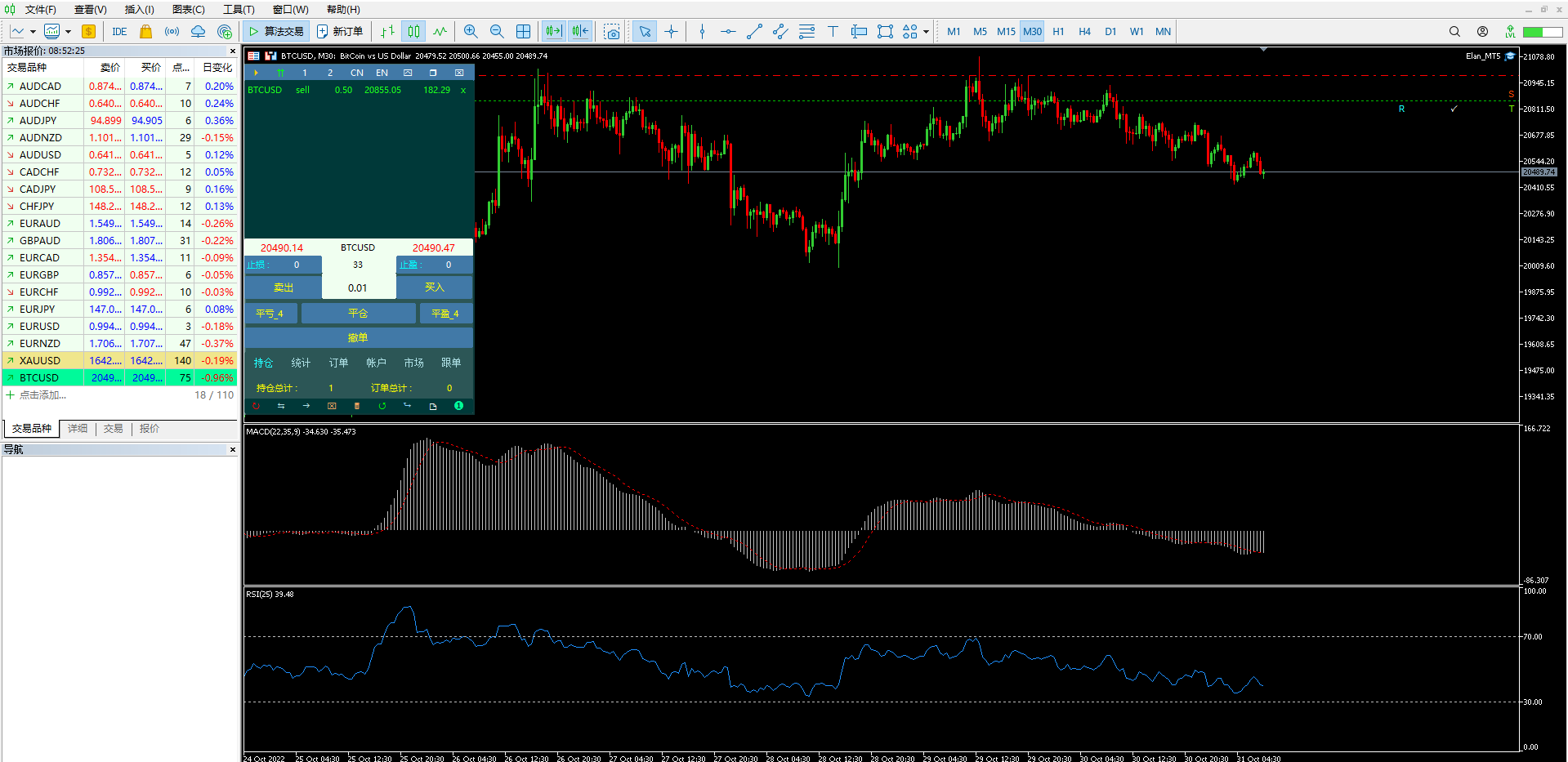Open the 统计 statistics tab in trade panel
1568x762 pixels.
pyautogui.click(x=301, y=363)
